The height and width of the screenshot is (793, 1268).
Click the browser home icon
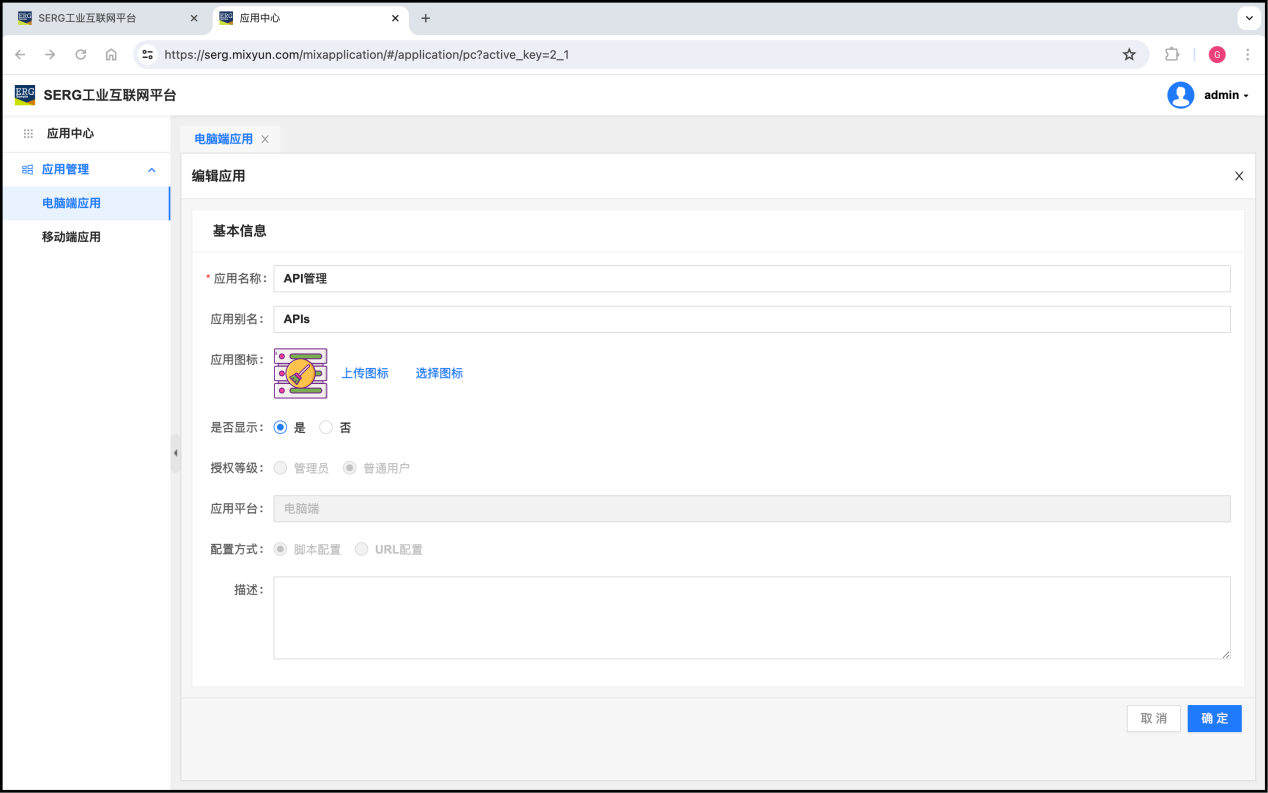[111, 55]
